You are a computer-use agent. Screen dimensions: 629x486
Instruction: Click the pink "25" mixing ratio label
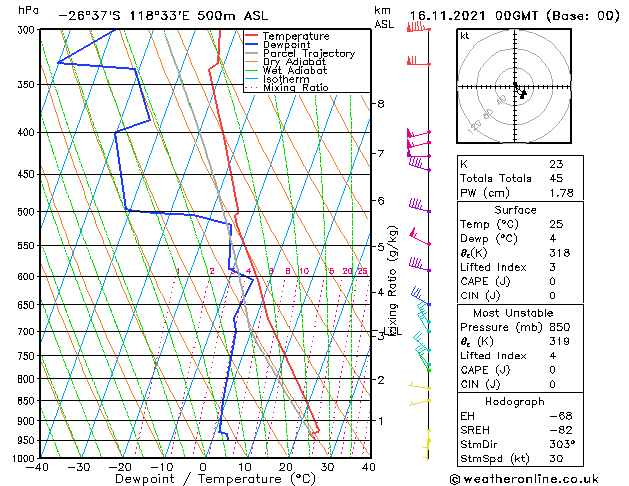[363, 271]
